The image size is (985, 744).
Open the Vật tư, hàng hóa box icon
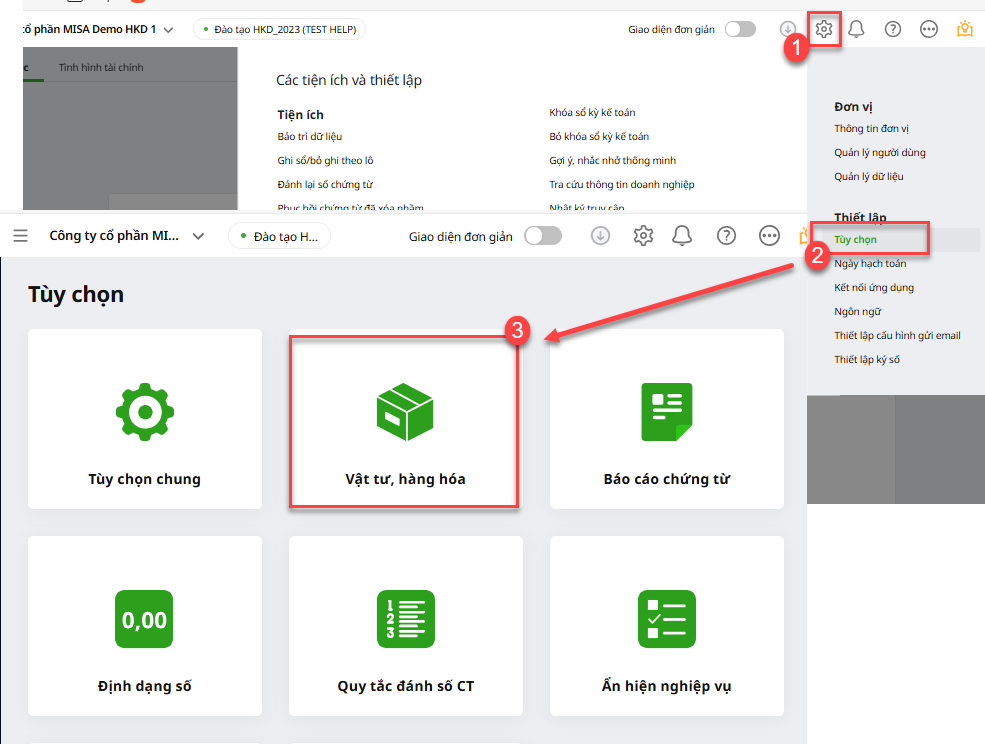click(x=404, y=411)
